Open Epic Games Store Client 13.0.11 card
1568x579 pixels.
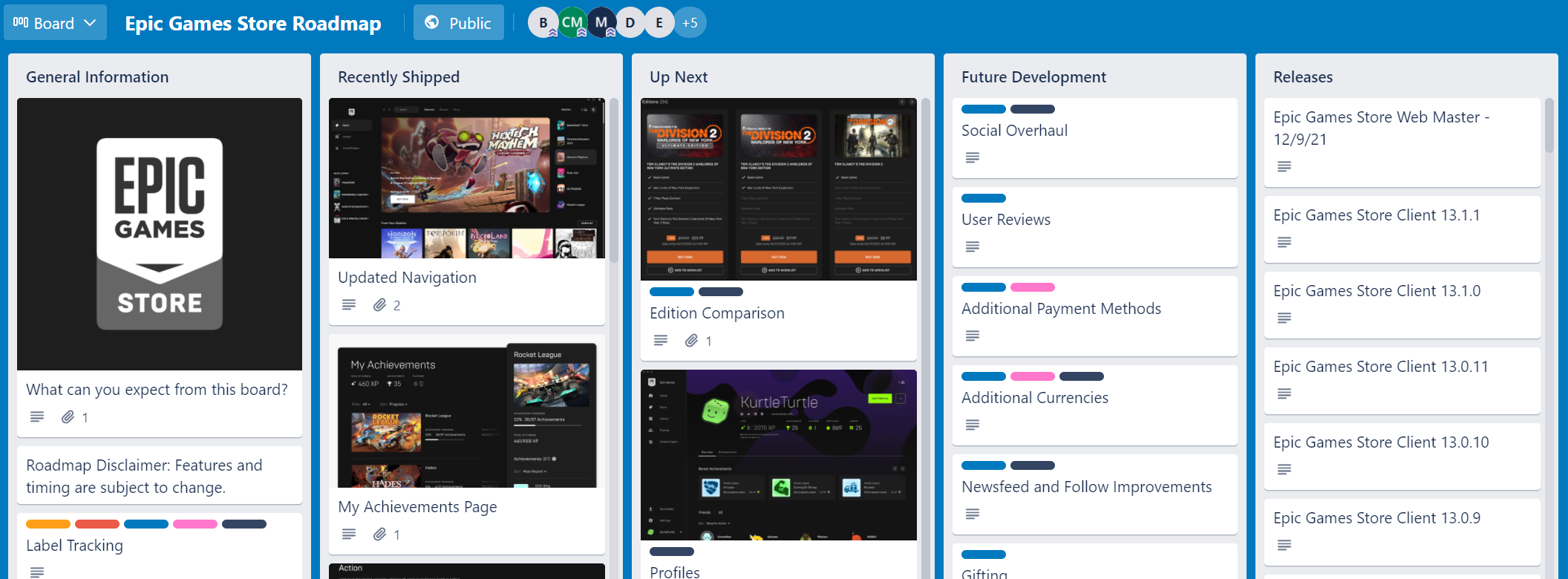[1402, 381]
